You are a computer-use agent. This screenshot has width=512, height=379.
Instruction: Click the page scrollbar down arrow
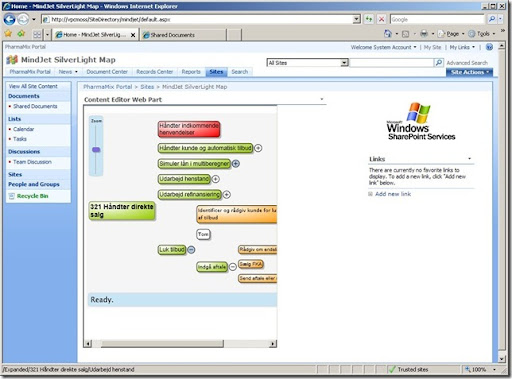pos(502,359)
